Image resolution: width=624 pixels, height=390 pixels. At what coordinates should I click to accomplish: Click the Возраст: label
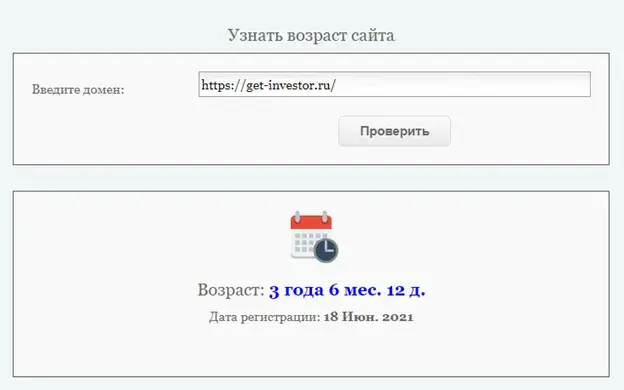231,290
